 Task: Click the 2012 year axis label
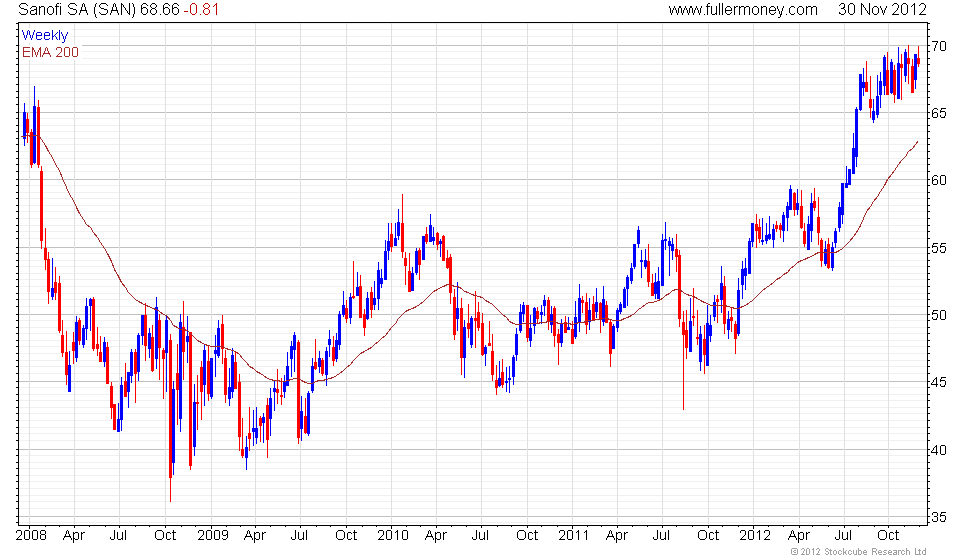[754, 535]
